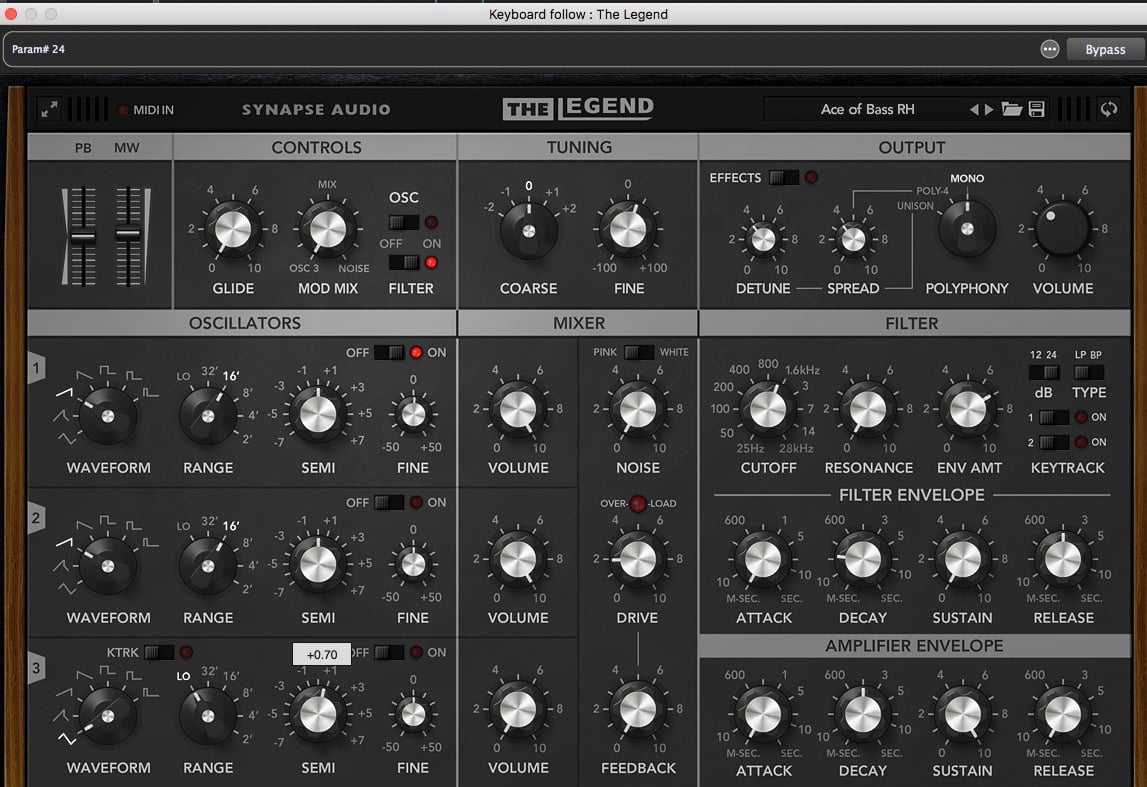Toggle KEYTRACK 2 ON switch
The height and width of the screenshot is (787, 1147).
1053,442
